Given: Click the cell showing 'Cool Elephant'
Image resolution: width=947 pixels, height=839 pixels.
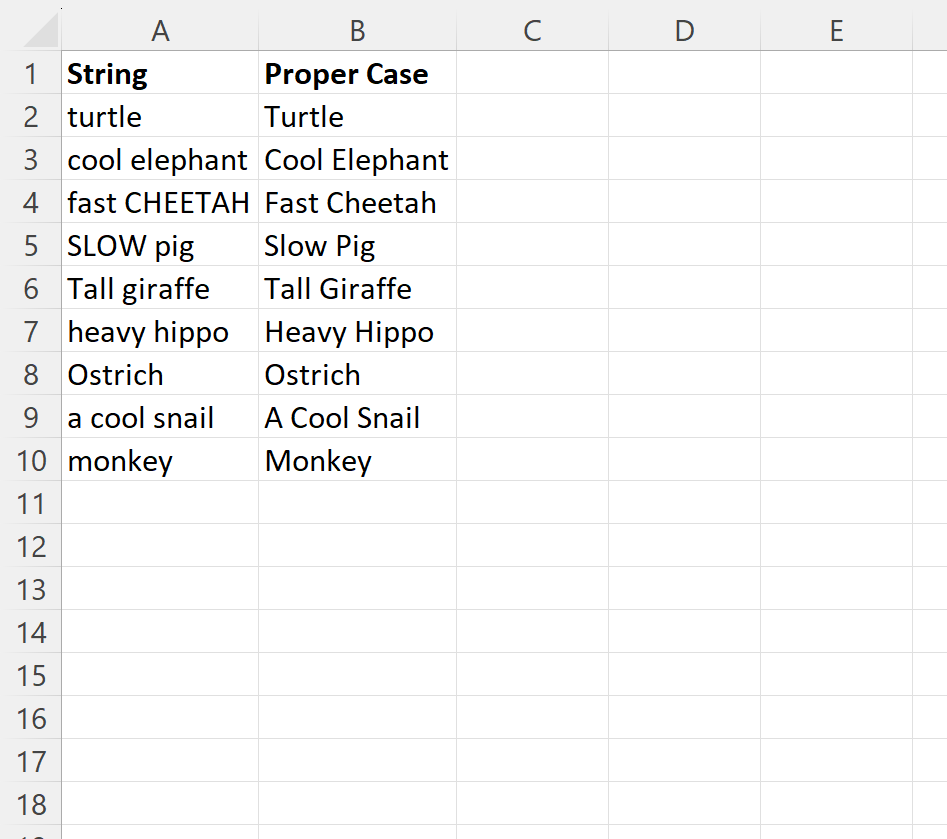Looking at the screenshot, I should (357, 159).
